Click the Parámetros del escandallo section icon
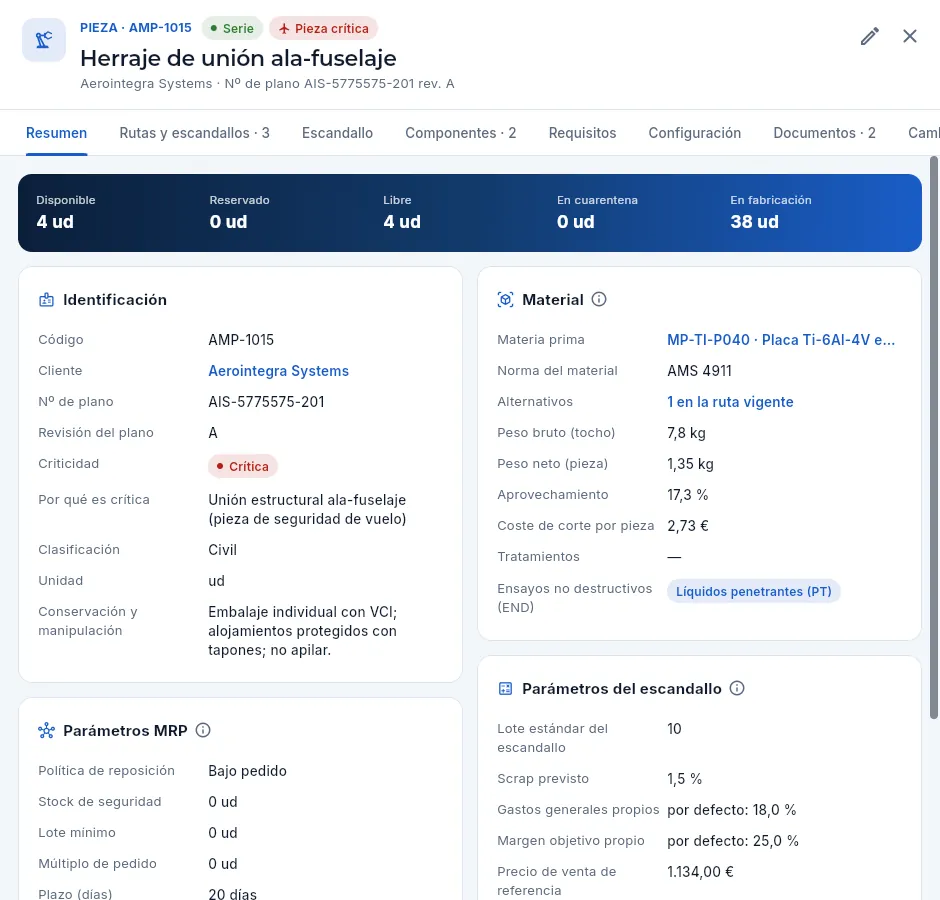This screenshot has width=940, height=900. point(505,688)
